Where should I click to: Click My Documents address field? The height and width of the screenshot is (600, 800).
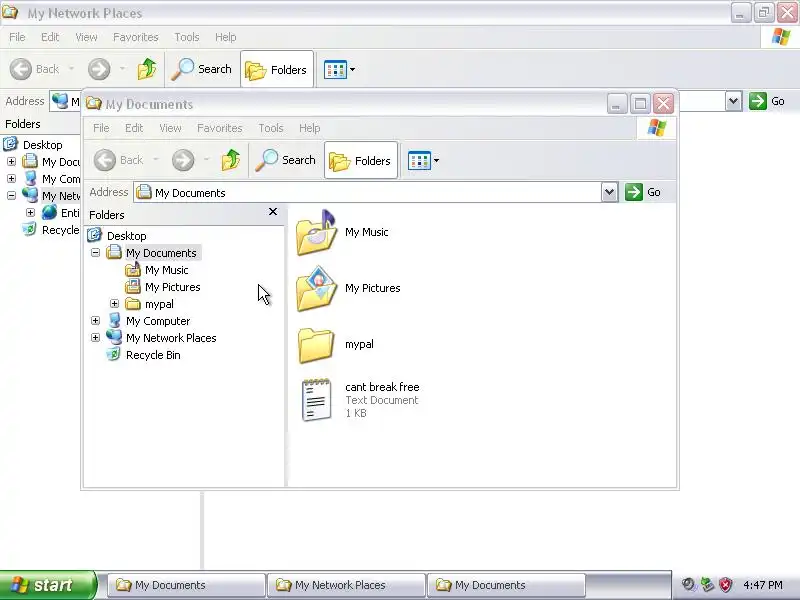(367, 193)
